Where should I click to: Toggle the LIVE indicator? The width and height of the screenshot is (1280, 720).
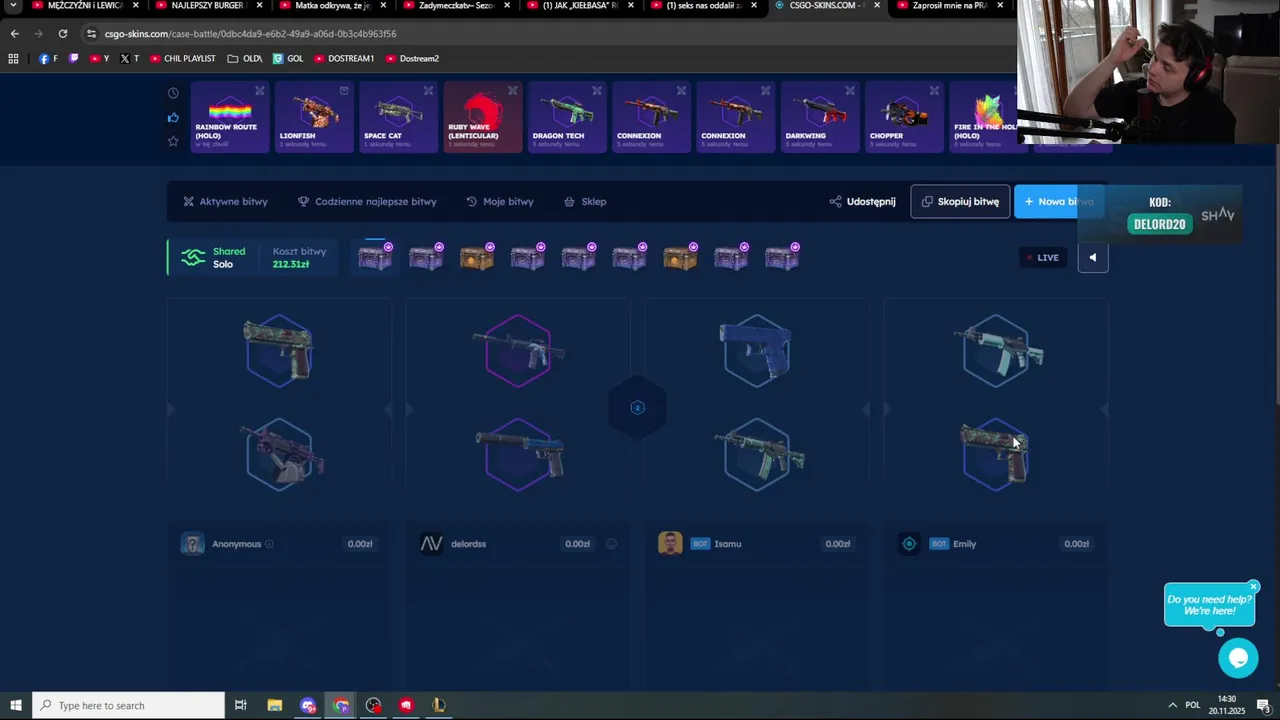(x=1041, y=257)
